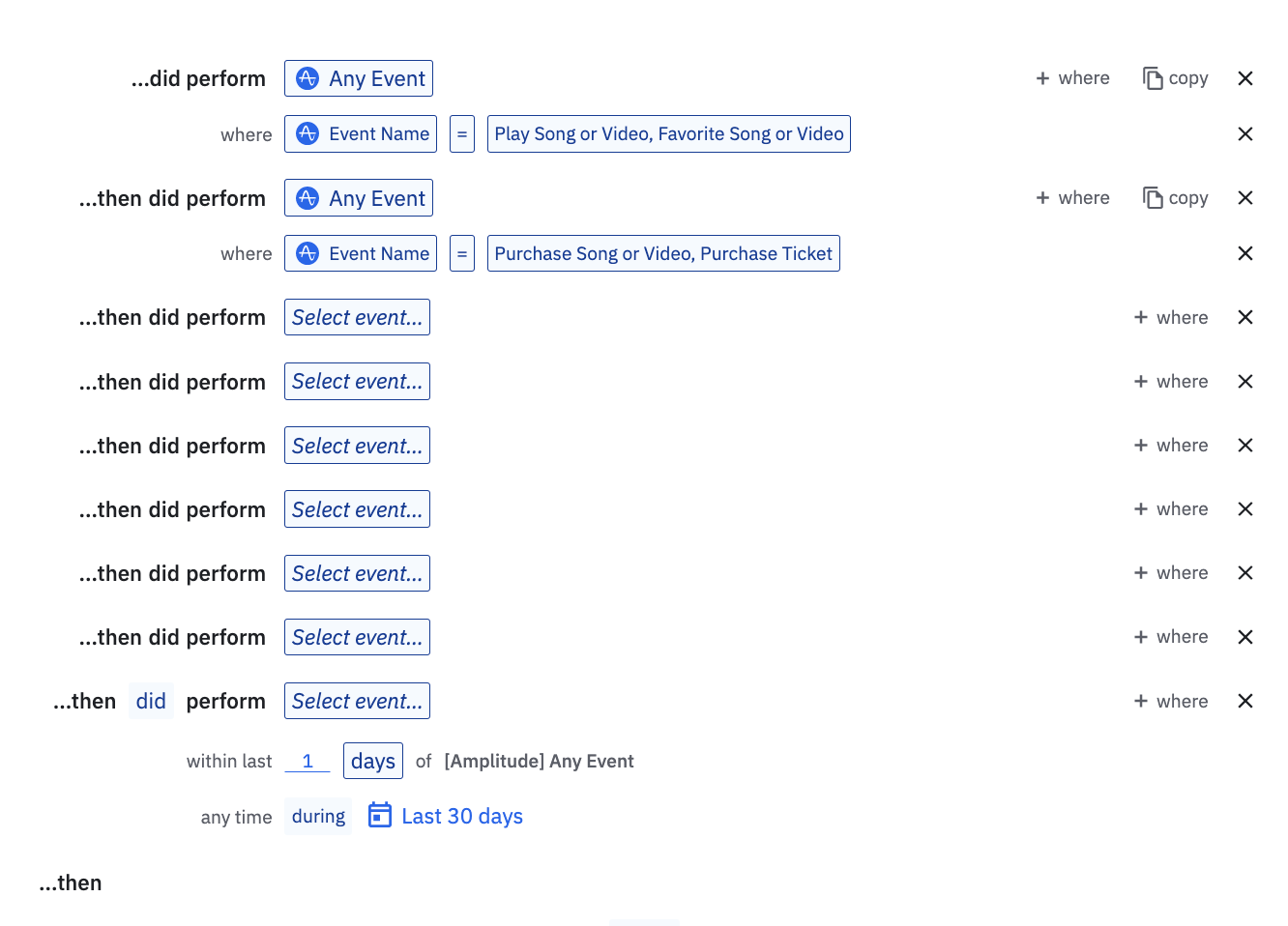This screenshot has height=926, width=1288.
Task: Remove the last Select event step
Action: pos(1245,701)
